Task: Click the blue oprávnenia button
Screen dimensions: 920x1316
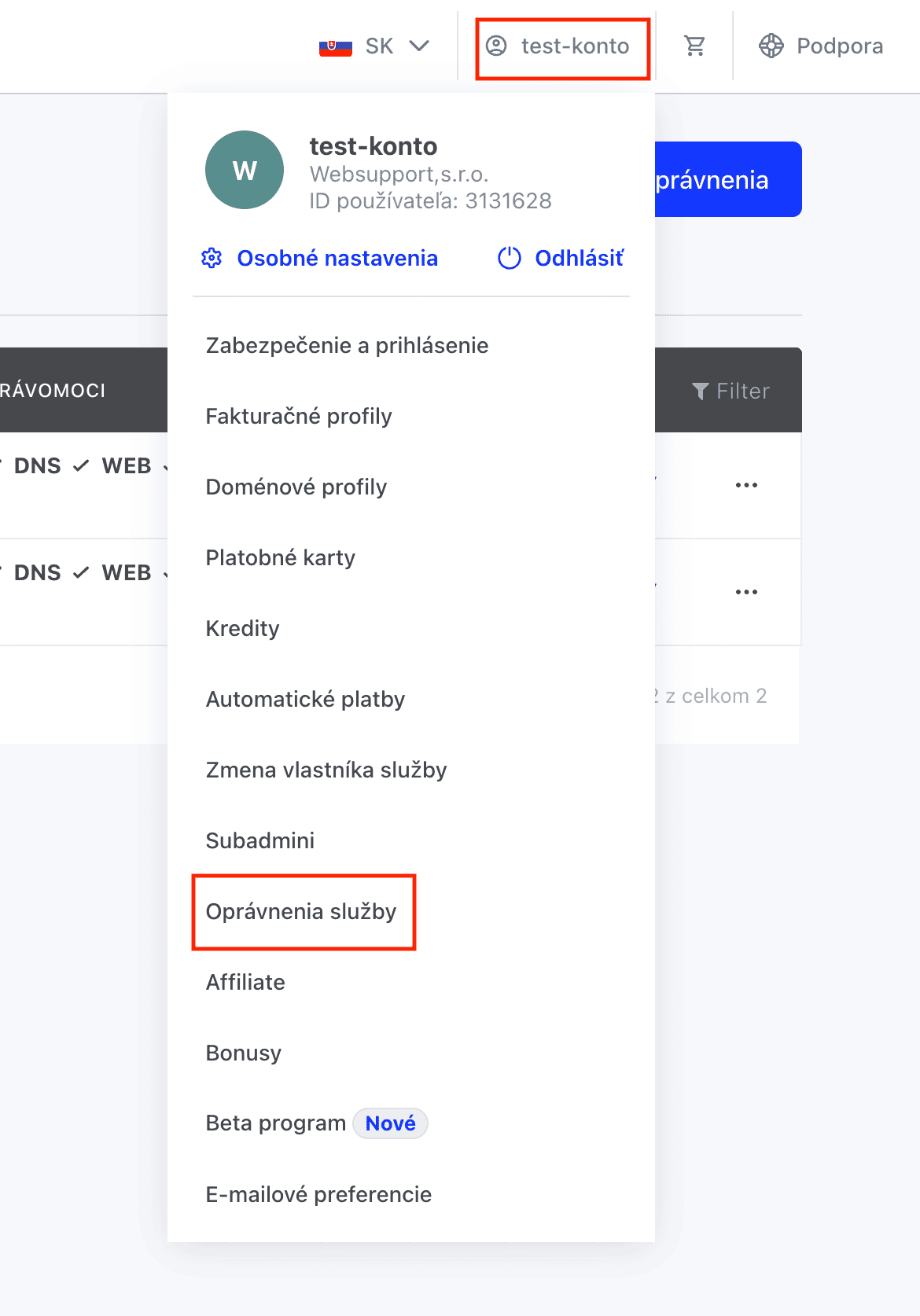Action: [728, 179]
